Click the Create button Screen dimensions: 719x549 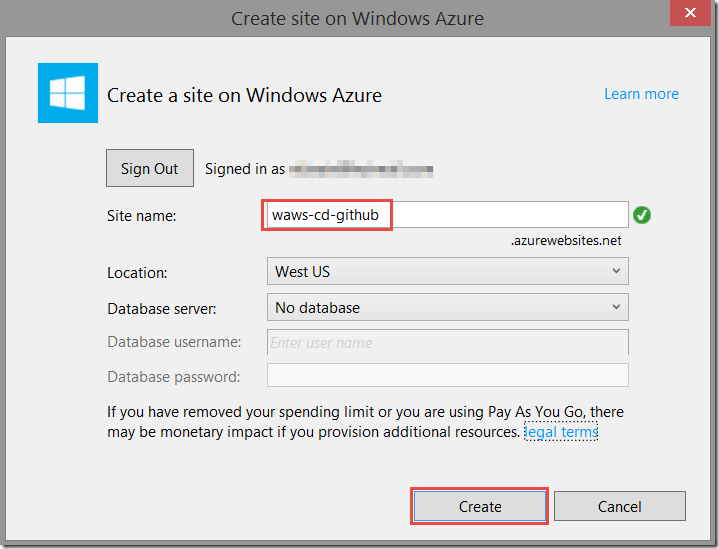(x=480, y=506)
